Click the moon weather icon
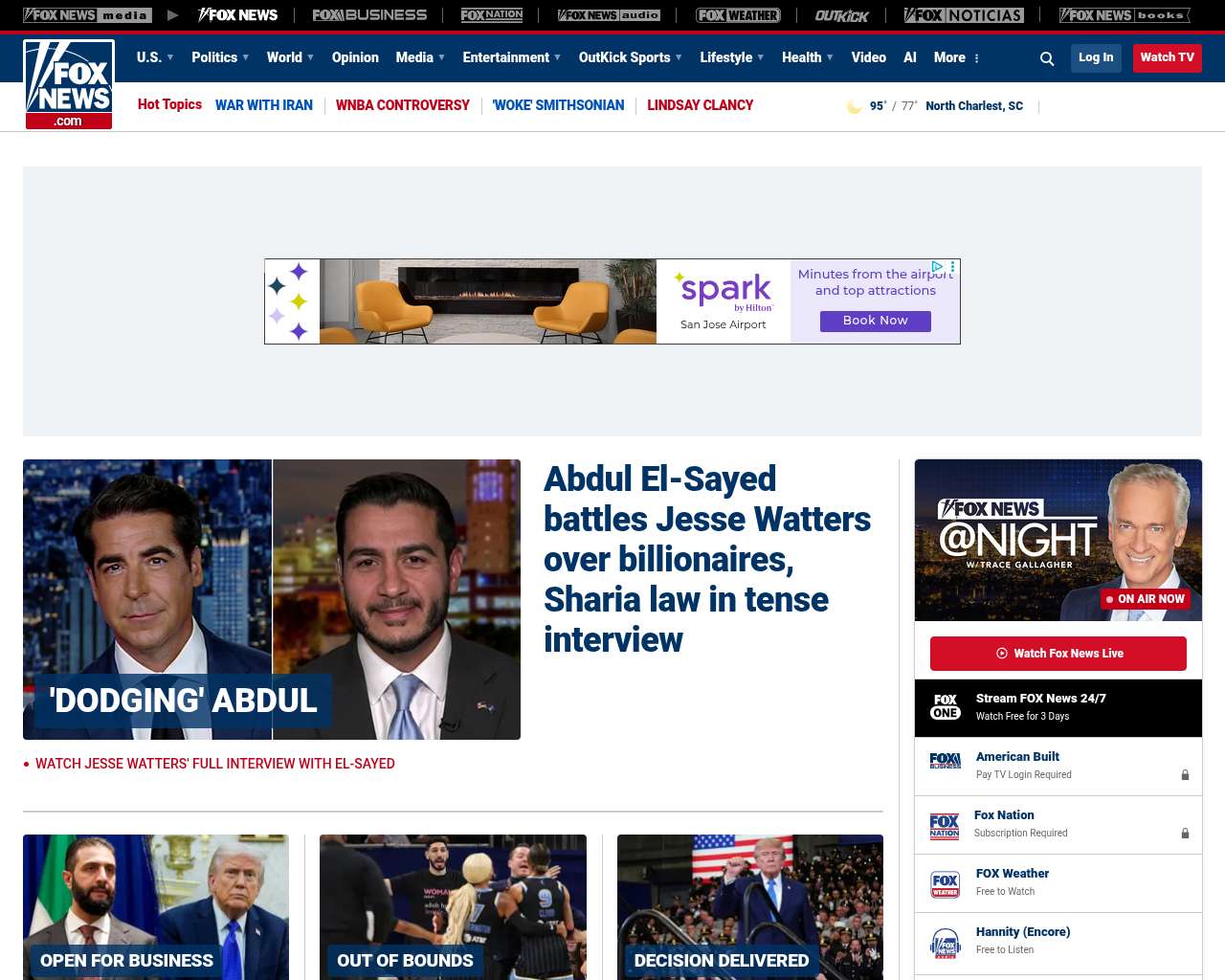1225x980 pixels. (855, 106)
